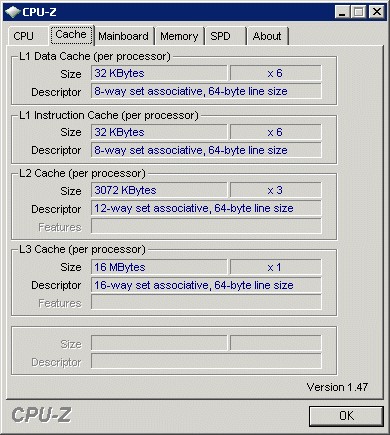390x435 pixels.
Task: Click the L3 Cache x 1 field
Action: (276, 267)
